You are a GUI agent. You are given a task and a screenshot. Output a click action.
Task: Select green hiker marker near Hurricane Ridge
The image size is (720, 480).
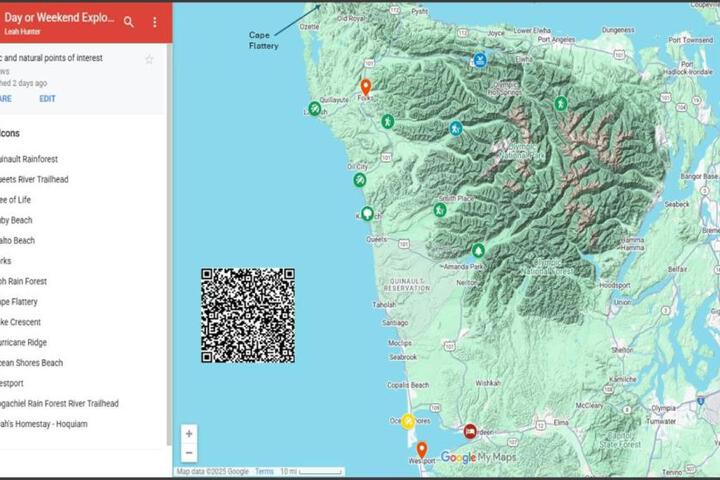pyautogui.click(x=561, y=103)
